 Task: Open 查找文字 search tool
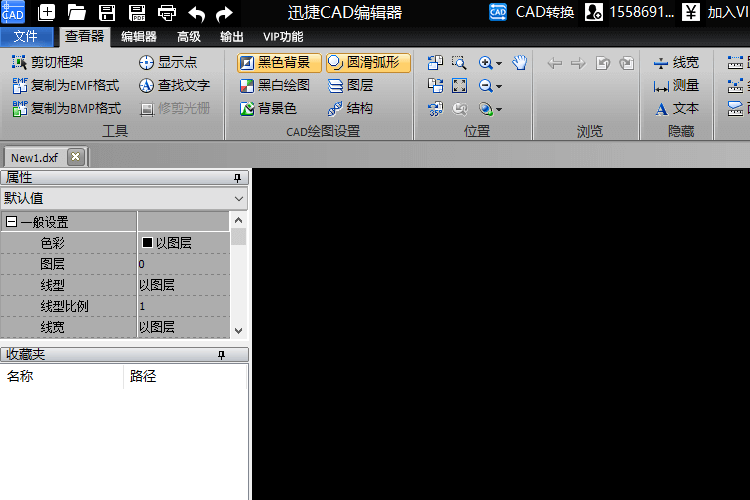(175, 85)
